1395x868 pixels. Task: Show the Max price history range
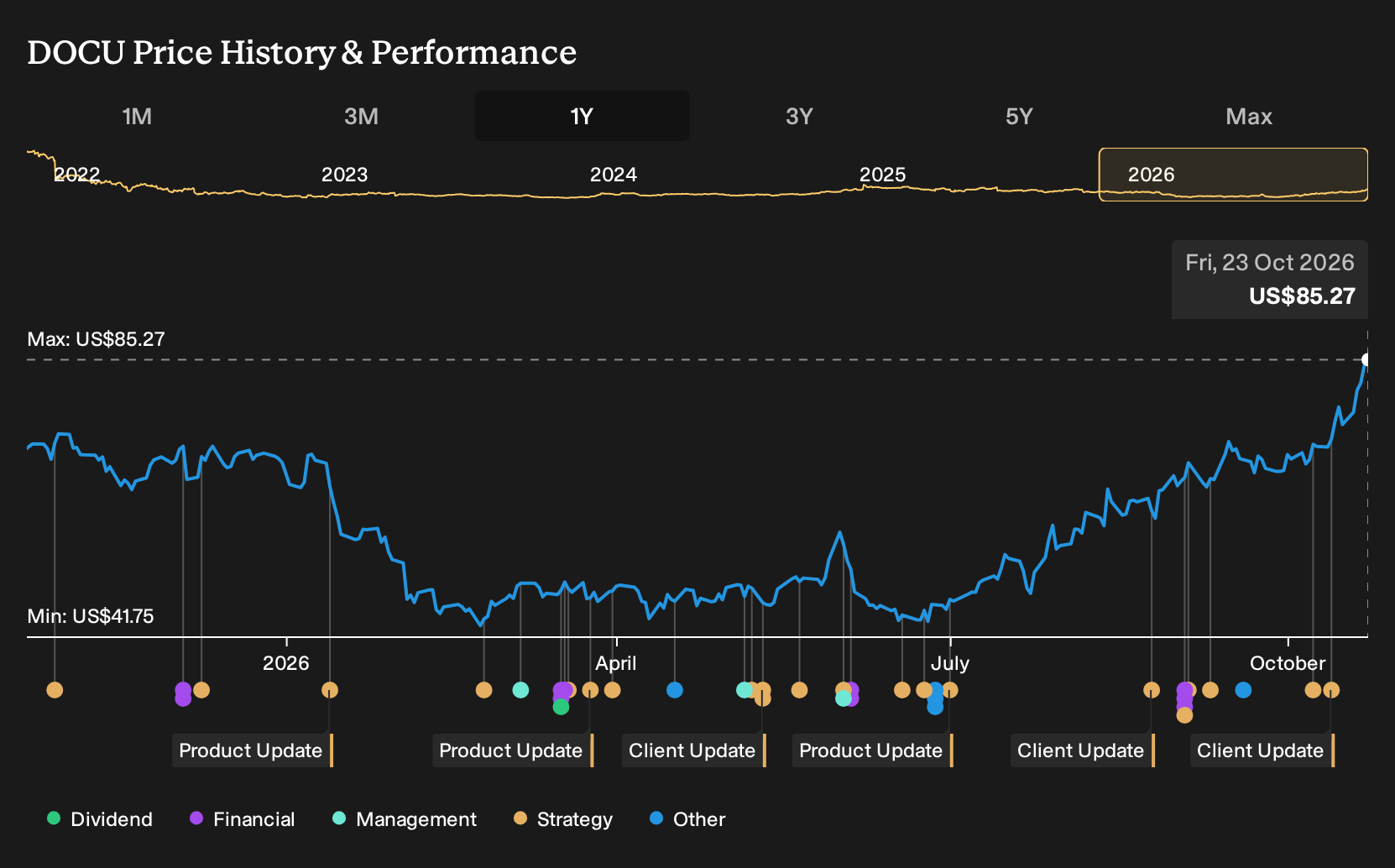point(1248,116)
